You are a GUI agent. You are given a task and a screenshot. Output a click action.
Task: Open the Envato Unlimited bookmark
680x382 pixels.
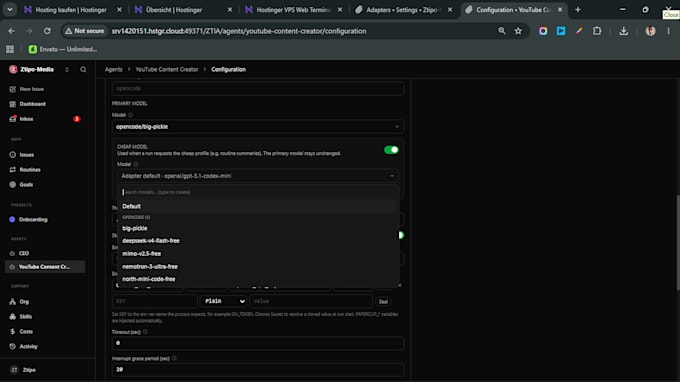click(x=63, y=49)
